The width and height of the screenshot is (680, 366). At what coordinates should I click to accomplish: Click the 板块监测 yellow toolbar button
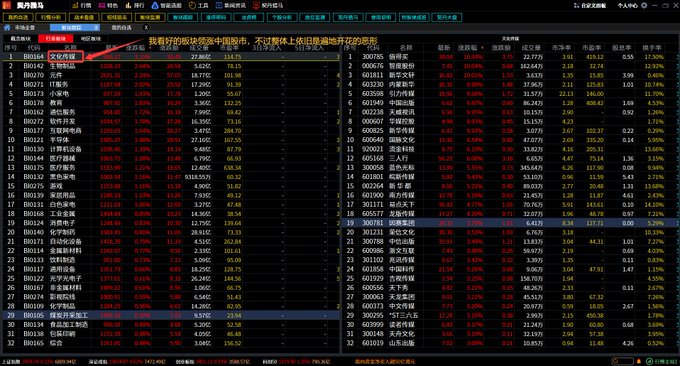tap(150, 17)
